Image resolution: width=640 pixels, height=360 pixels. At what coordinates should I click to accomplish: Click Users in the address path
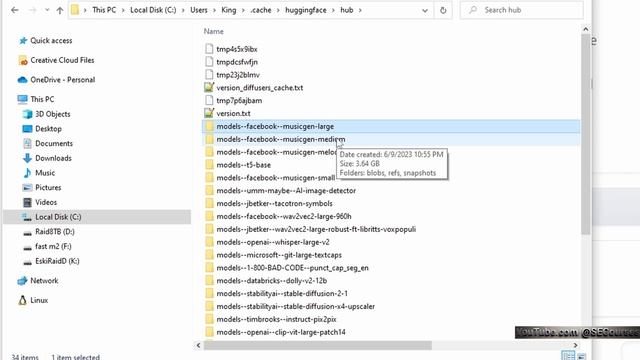coord(199,10)
